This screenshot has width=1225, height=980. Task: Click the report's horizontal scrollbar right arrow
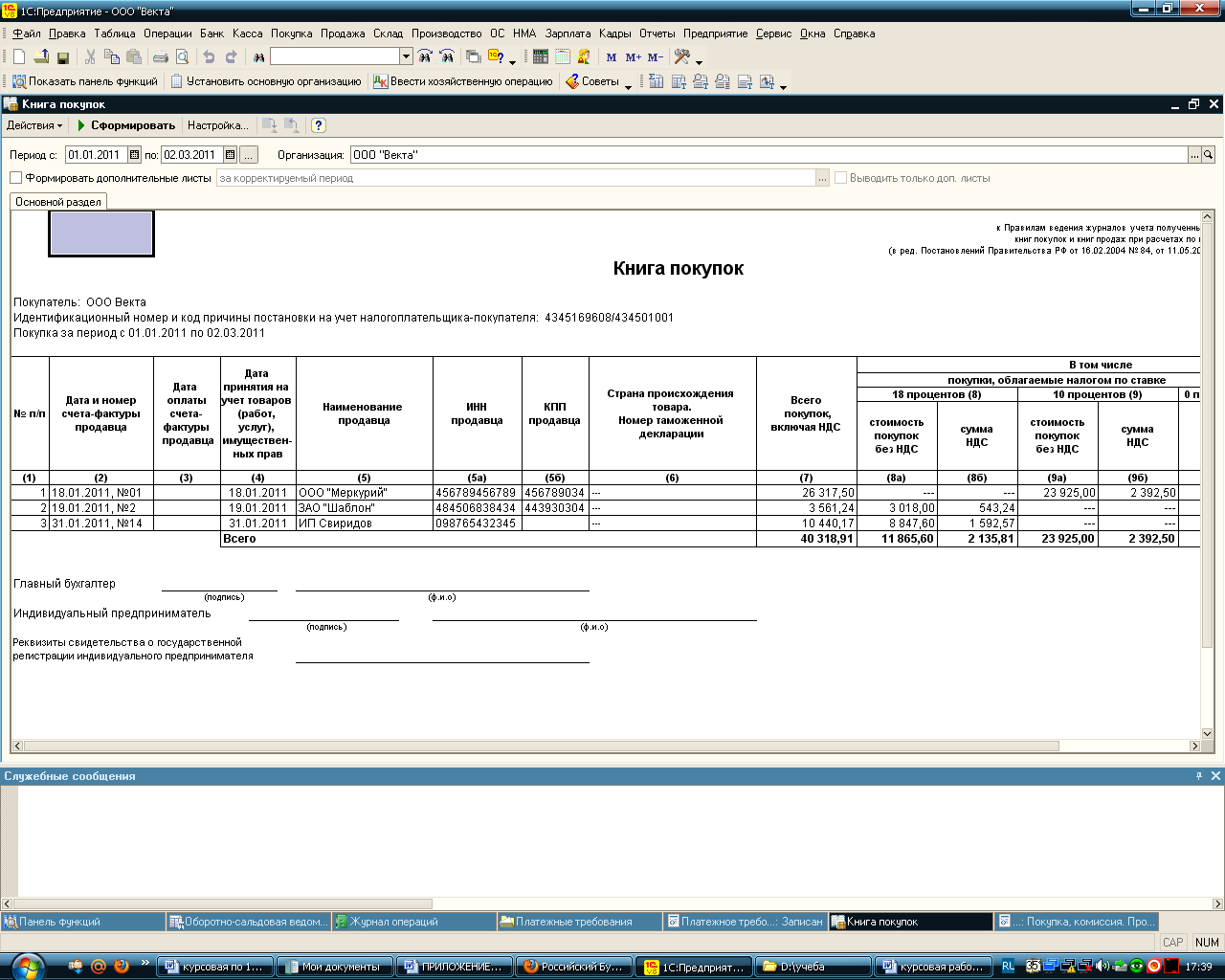(1194, 746)
